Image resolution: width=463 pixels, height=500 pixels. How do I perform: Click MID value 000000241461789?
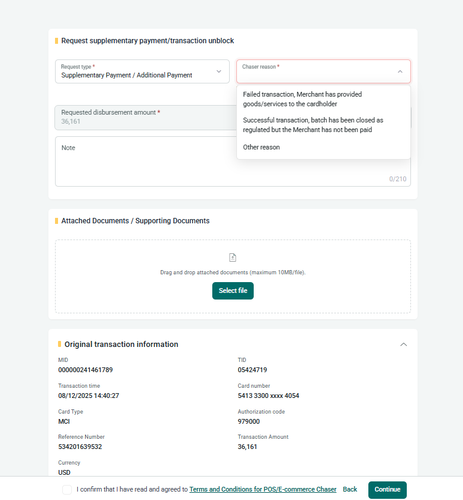pos(85,370)
